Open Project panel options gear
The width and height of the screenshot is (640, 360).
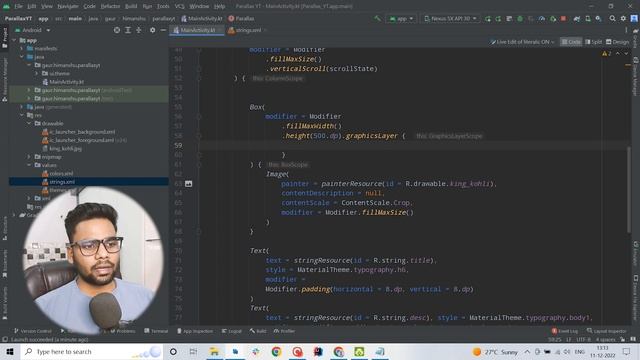(152, 30)
